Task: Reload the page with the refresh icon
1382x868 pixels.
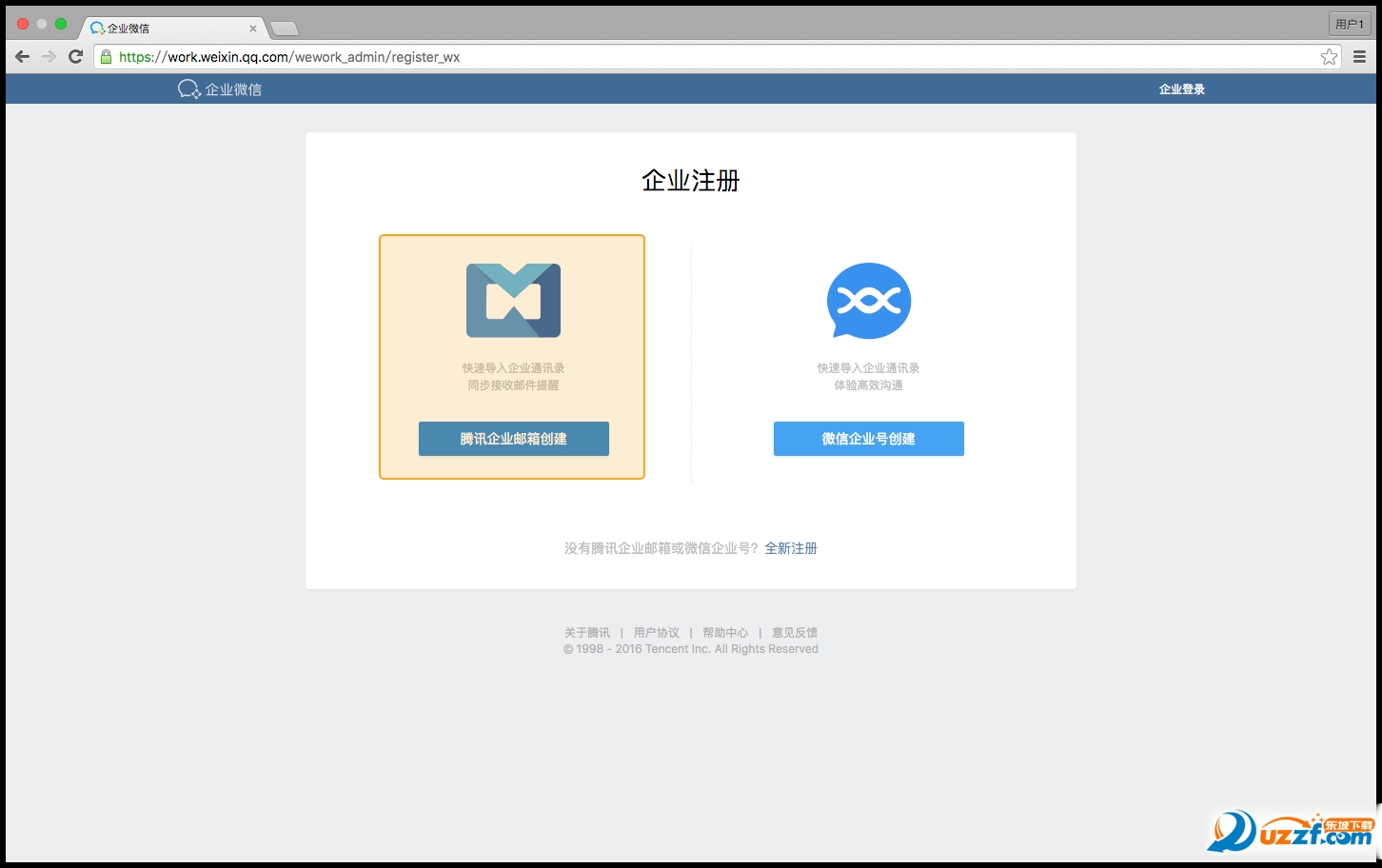Action: pyautogui.click(x=76, y=57)
